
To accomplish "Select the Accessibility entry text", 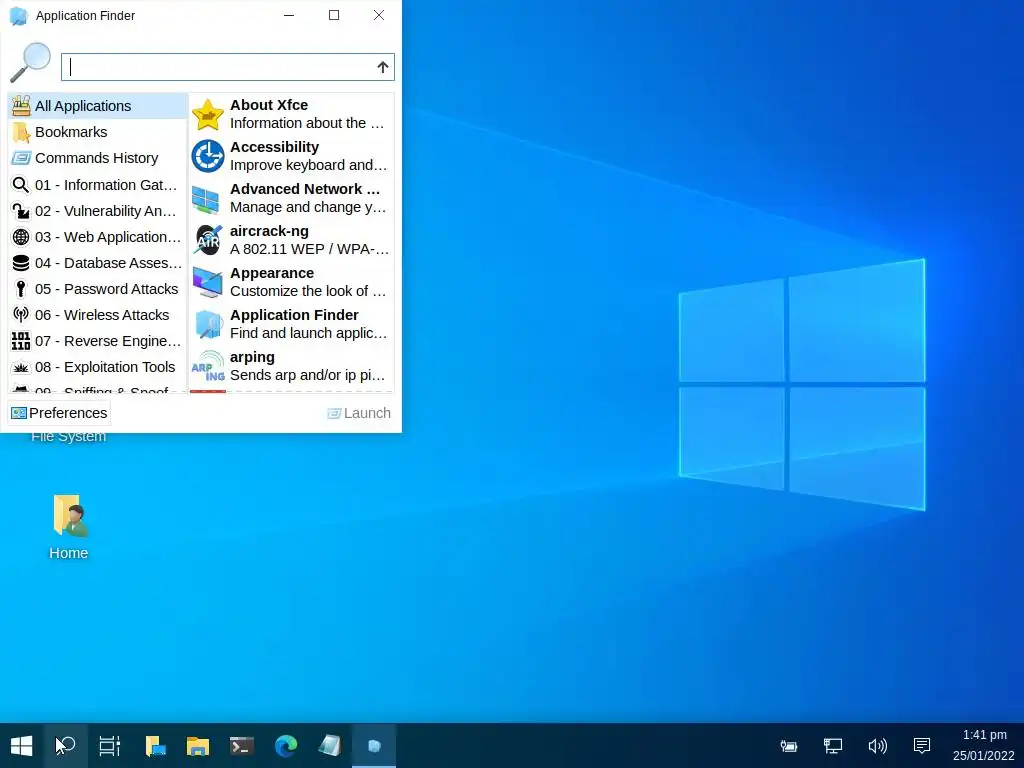I will (x=308, y=156).
